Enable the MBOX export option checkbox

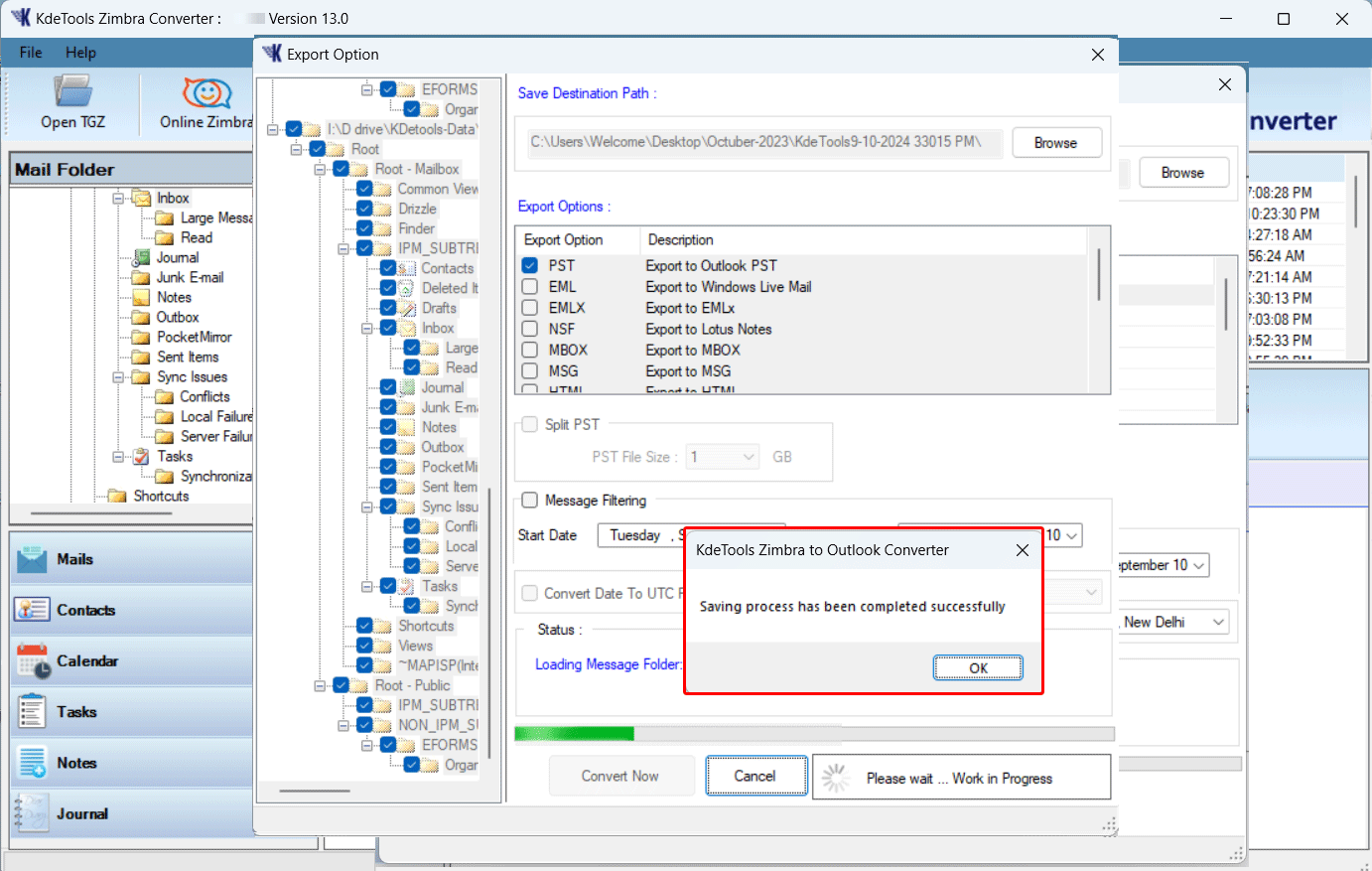point(530,350)
